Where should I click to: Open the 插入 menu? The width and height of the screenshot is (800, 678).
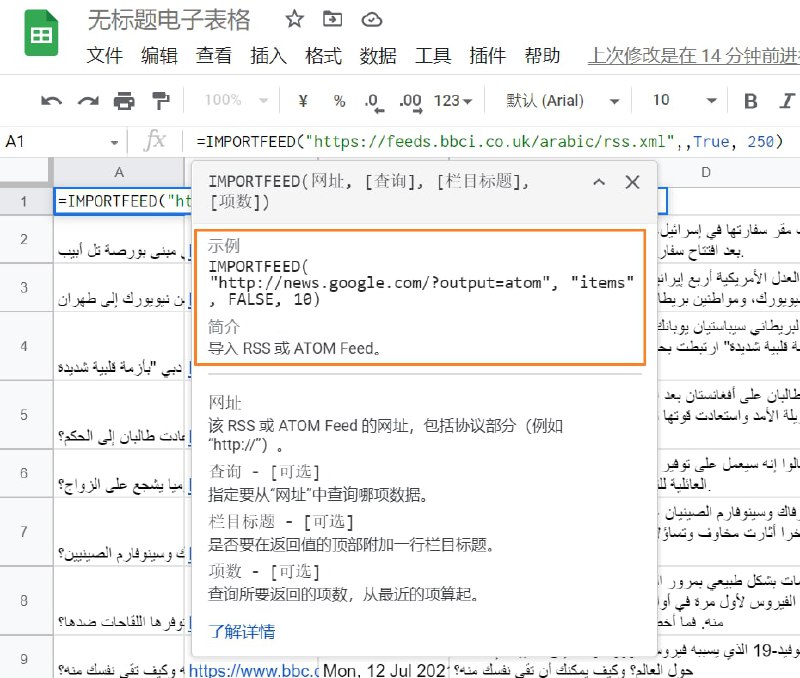pyautogui.click(x=268, y=57)
